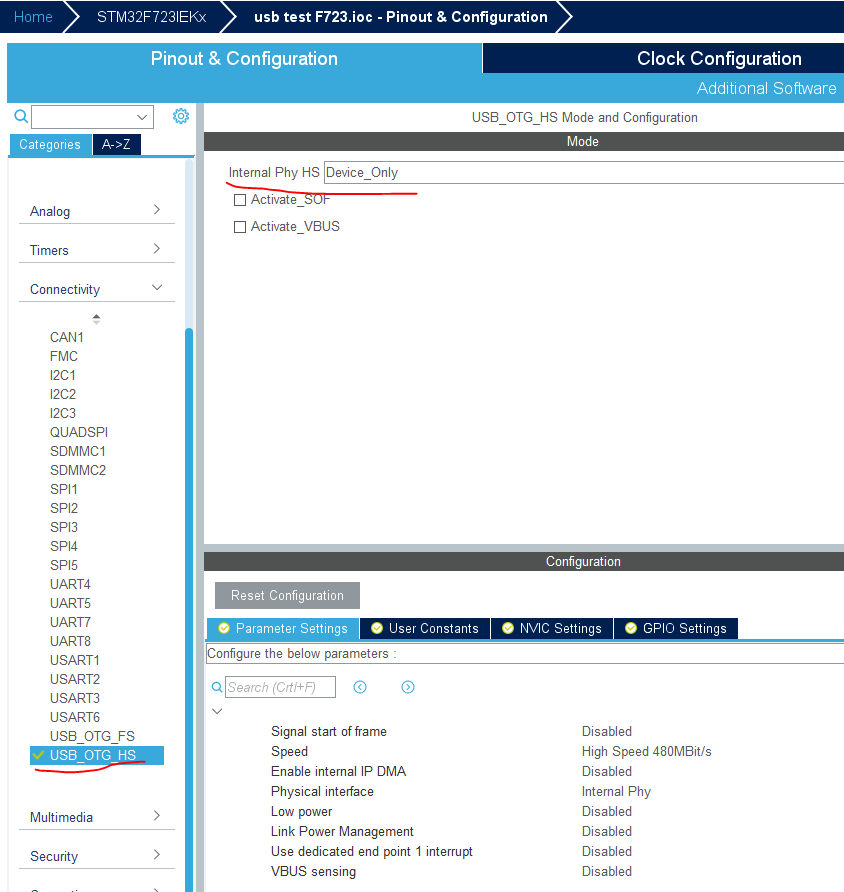The width and height of the screenshot is (844, 892).
Task: Click Disabled value for Low power
Action: [606, 811]
